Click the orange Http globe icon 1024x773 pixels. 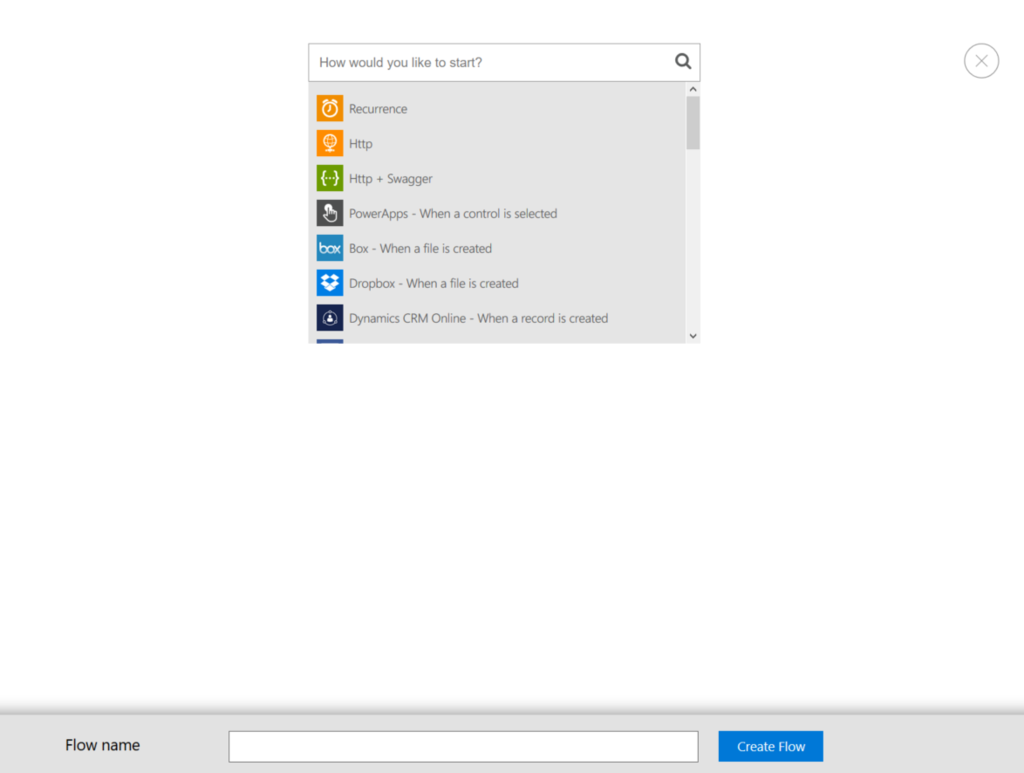click(x=330, y=143)
